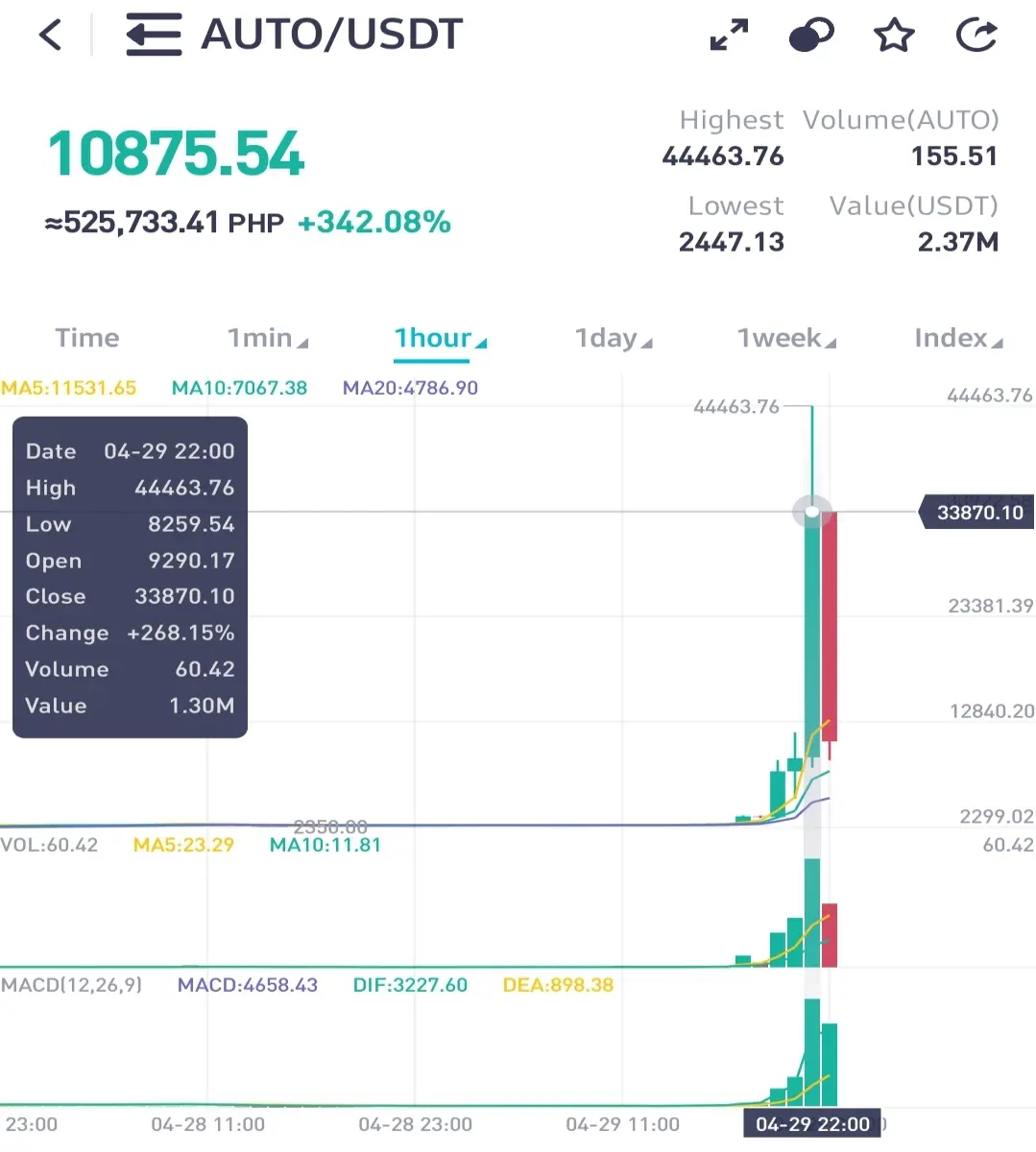Tap the crosshair marker dot on candle
Viewport: 1036px width, 1152px height.
point(812,512)
